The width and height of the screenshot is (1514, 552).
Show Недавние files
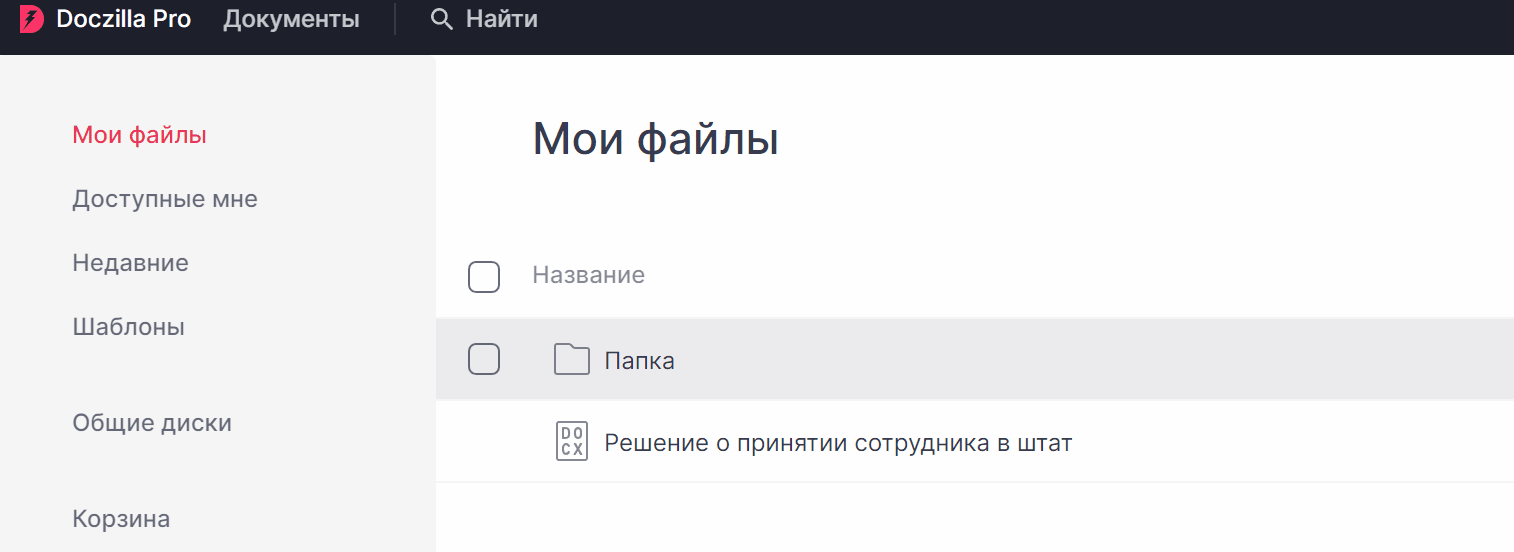130,263
